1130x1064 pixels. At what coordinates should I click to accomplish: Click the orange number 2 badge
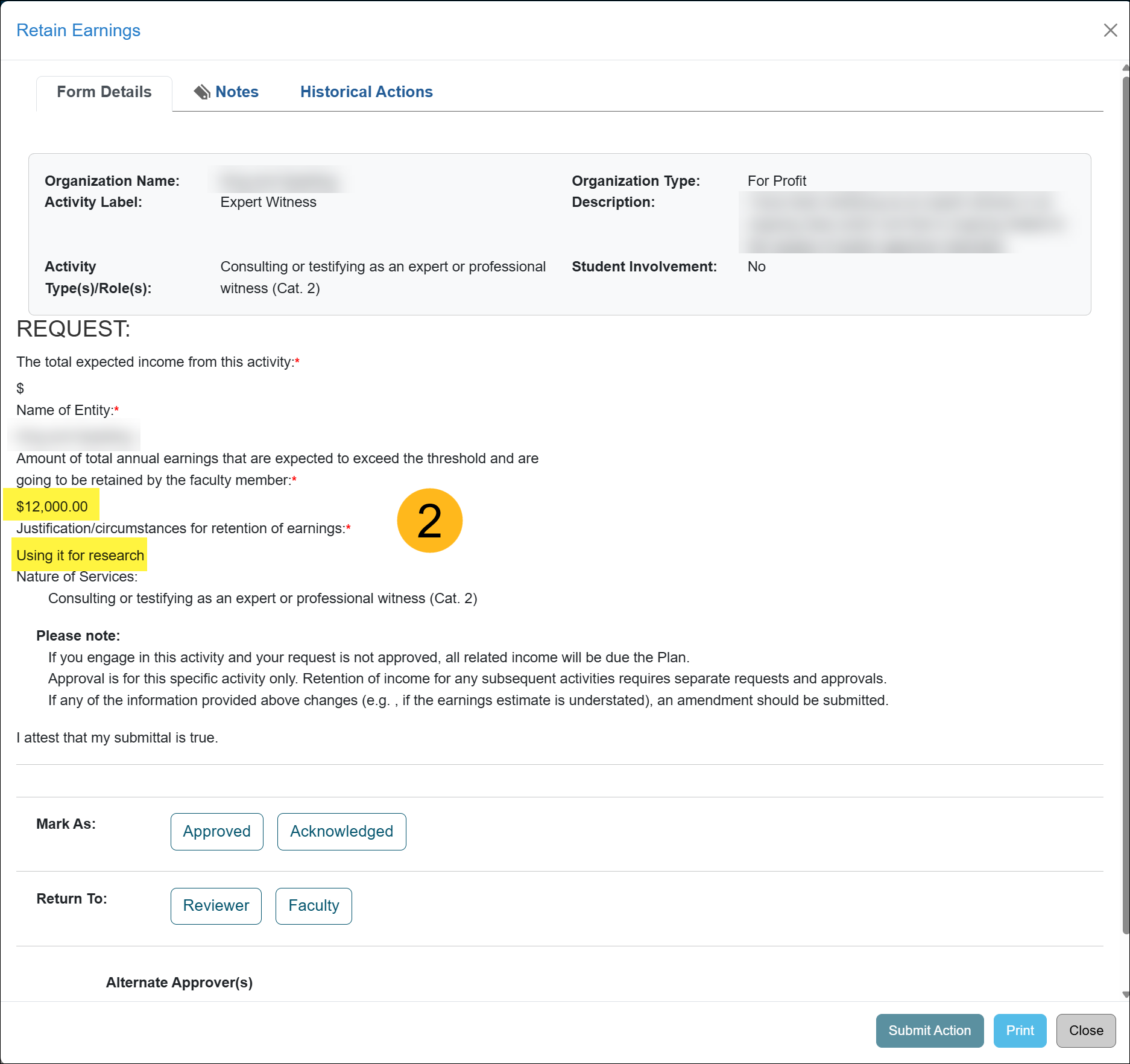click(x=429, y=521)
